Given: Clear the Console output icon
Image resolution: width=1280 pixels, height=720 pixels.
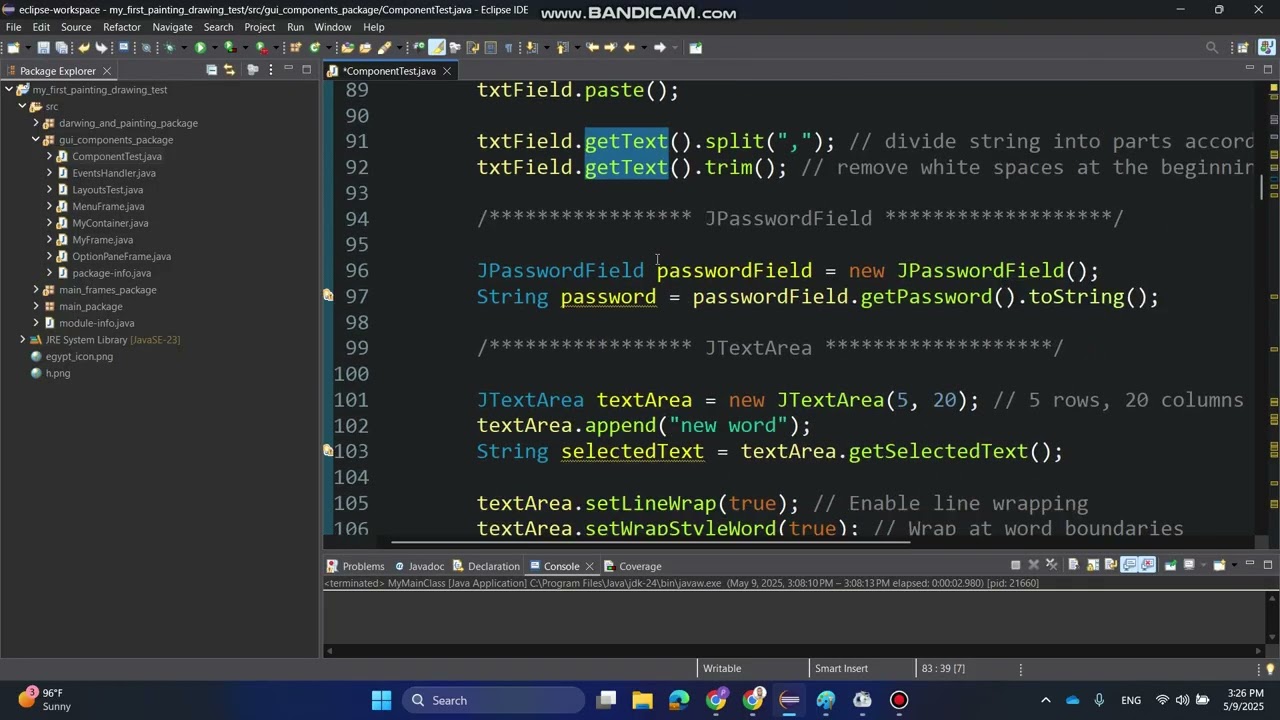Looking at the screenshot, I should coord(1073,565).
